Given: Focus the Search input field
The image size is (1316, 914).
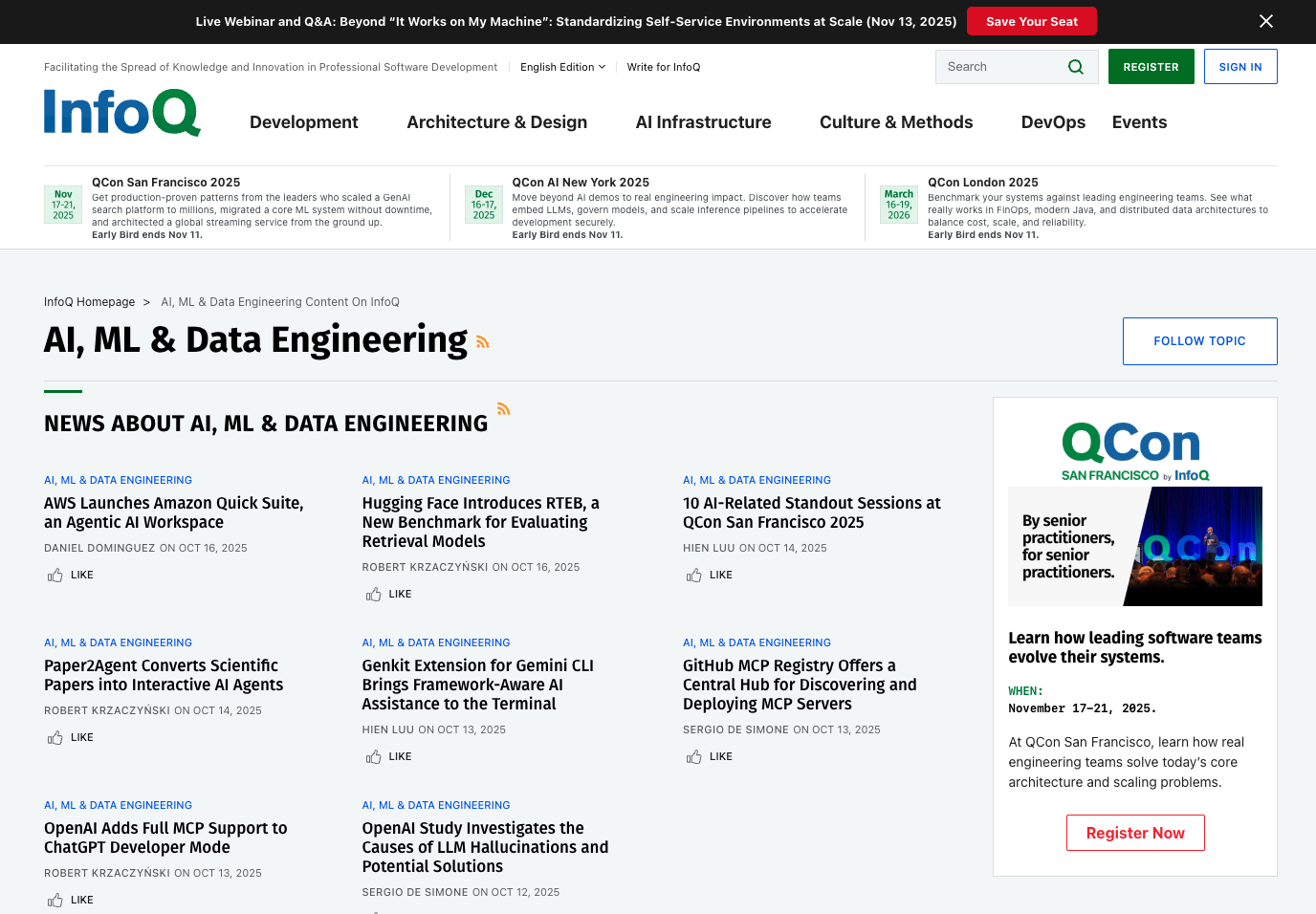Looking at the screenshot, I should (x=999, y=67).
